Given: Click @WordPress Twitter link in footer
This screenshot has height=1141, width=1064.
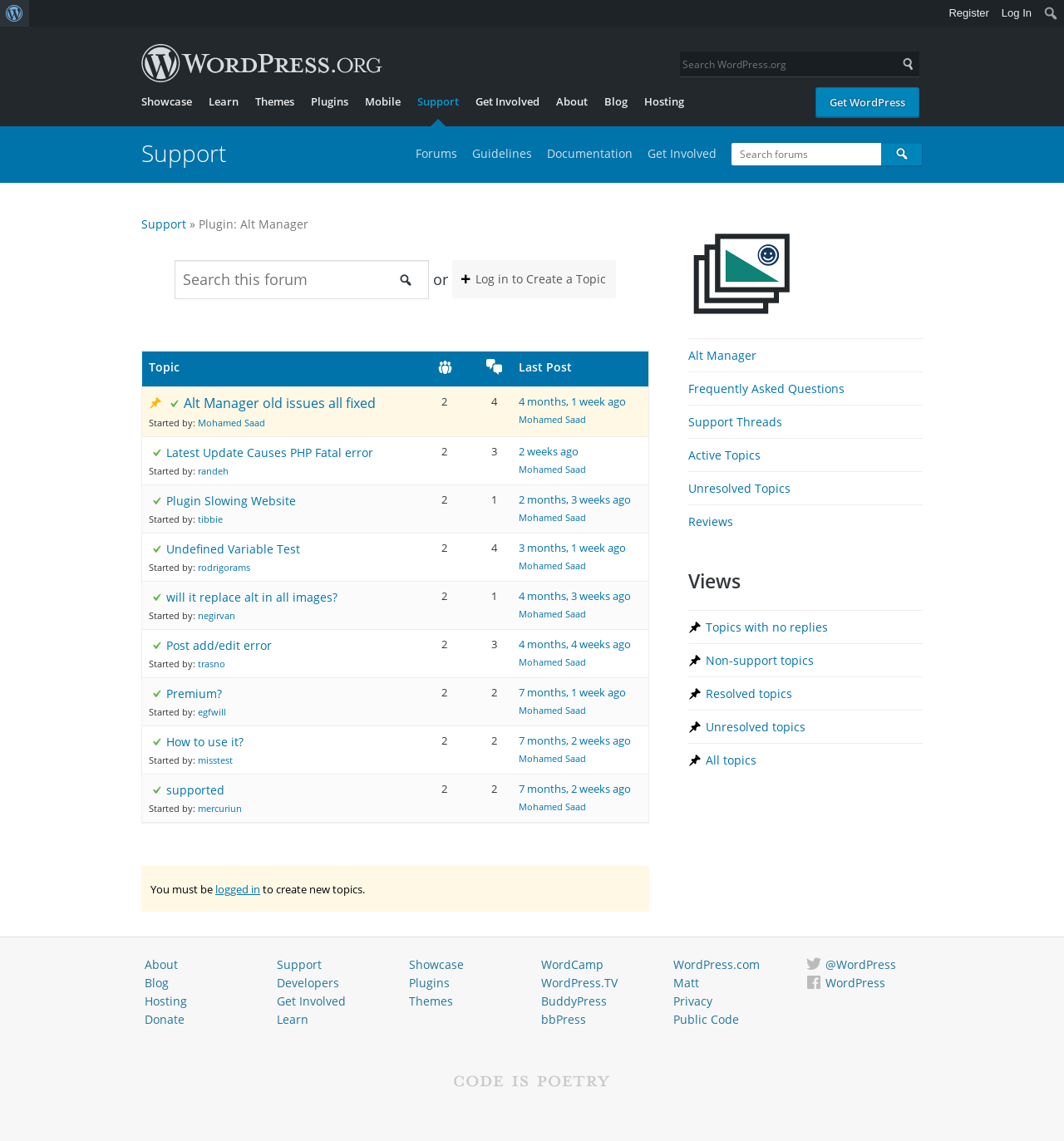Looking at the screenshot, I should [x=860, y=965].
